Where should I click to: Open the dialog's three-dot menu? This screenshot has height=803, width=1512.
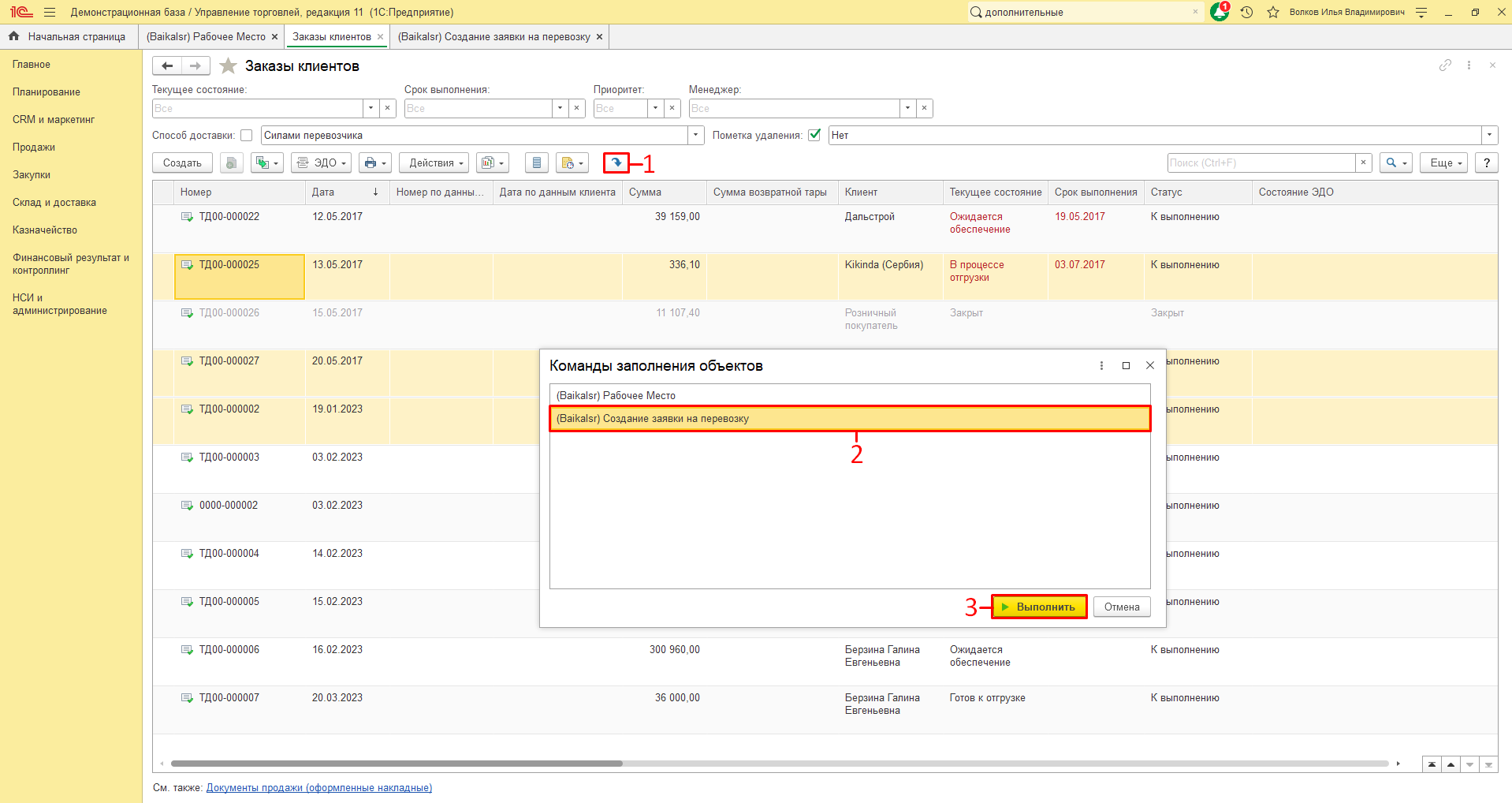point(1101,365)
